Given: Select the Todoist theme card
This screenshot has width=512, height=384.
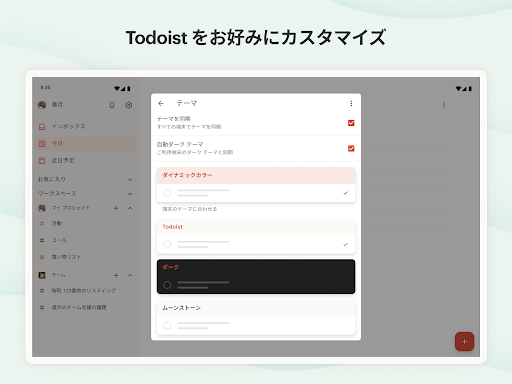Looking at the screenshot, I should click(256, 236).
